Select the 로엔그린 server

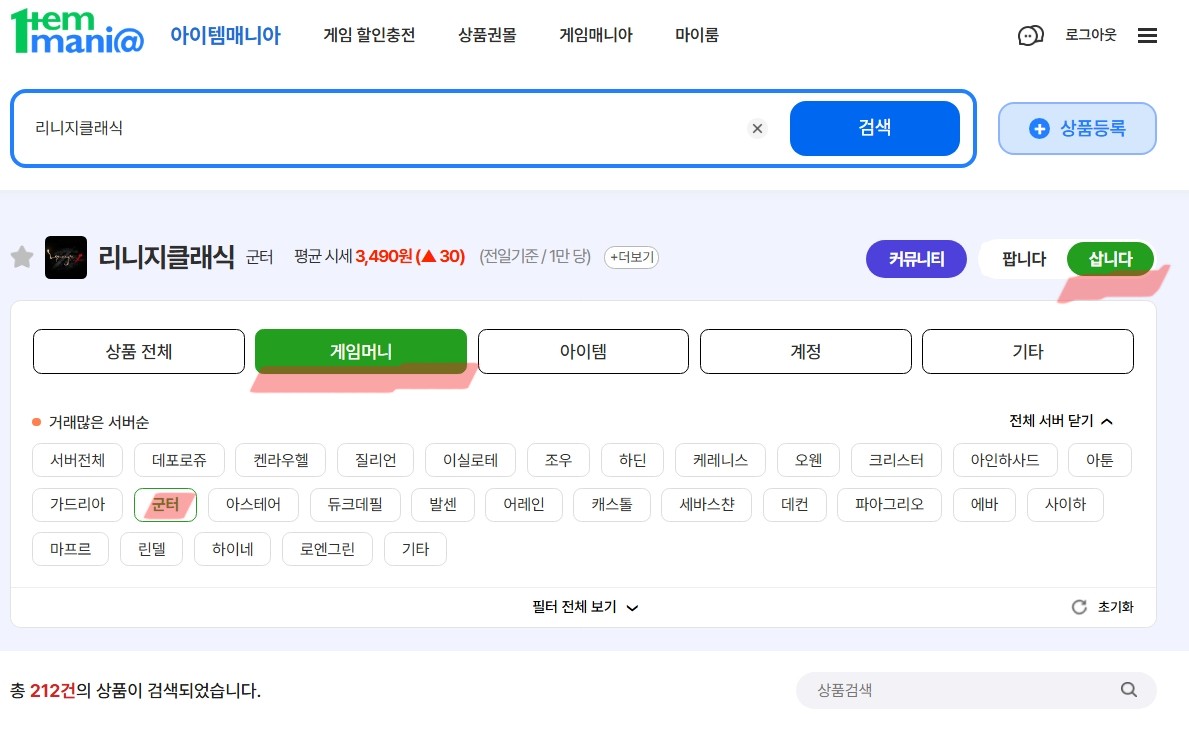point(328,549)
